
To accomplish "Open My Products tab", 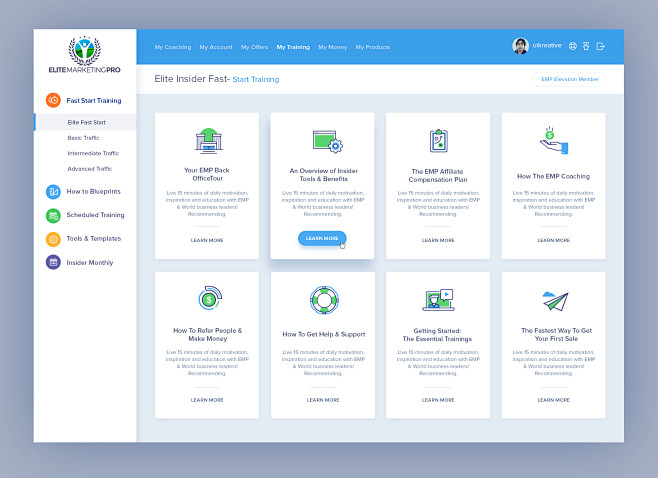I will (x=373, y=47).
